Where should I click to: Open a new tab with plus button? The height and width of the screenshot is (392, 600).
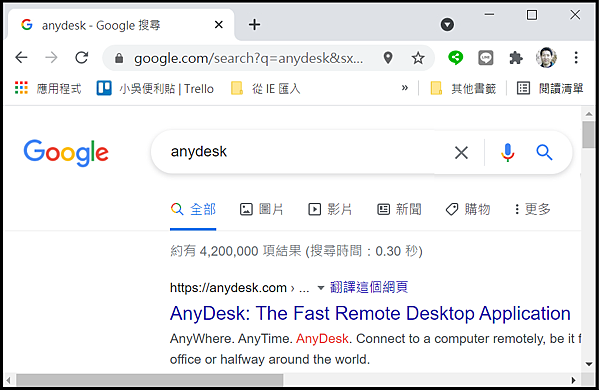[254, 25]
